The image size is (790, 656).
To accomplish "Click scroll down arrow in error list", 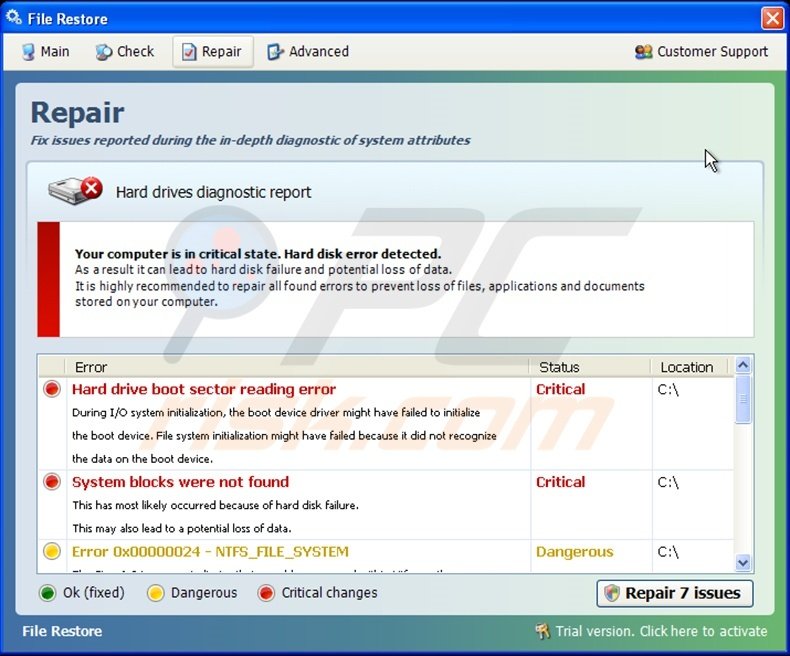I will click(x=743, y=562).
